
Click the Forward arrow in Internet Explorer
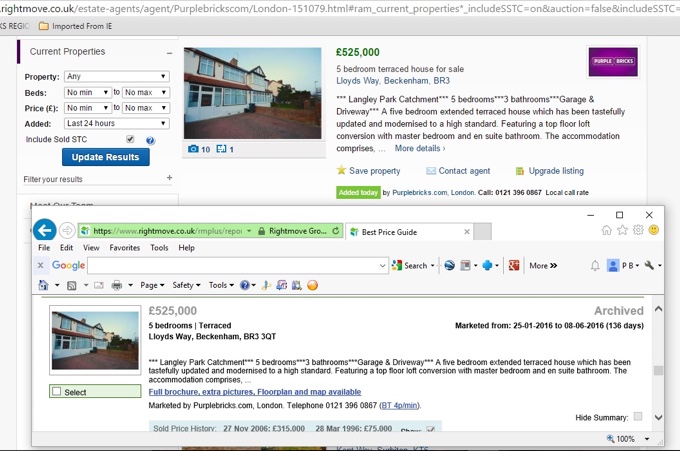(67, 231)
